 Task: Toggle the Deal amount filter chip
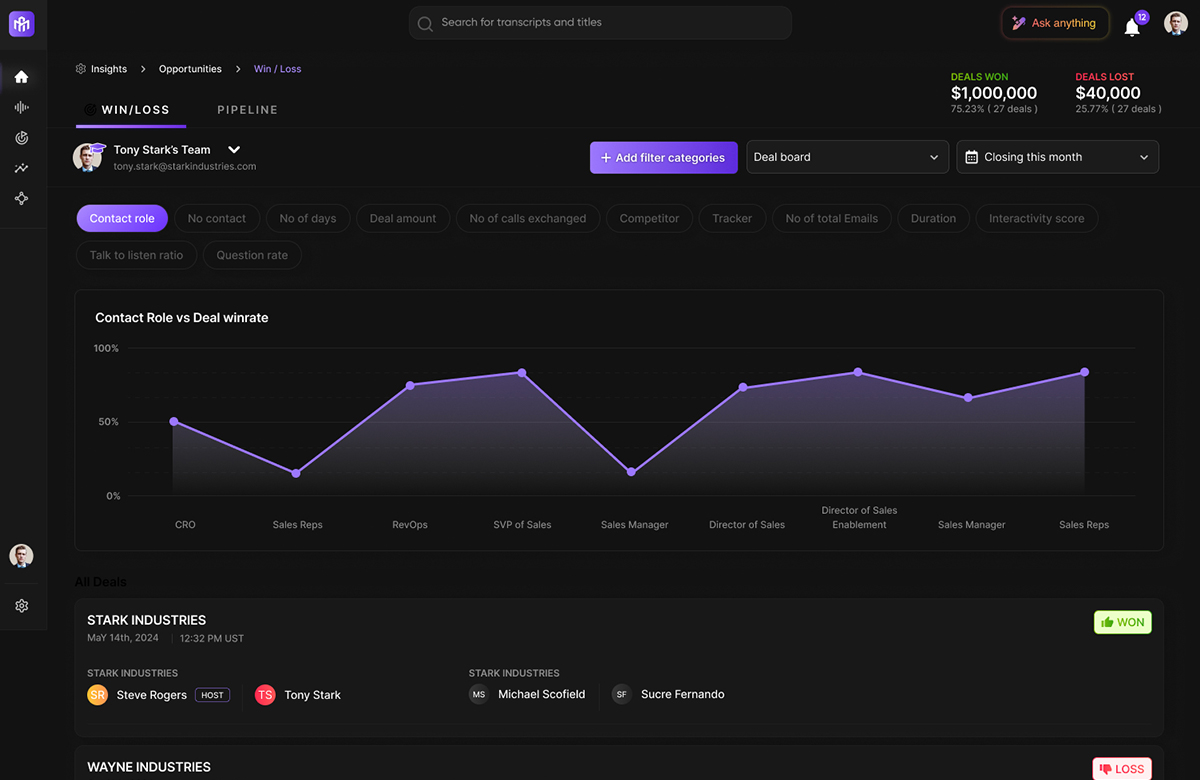pos(403,218)
